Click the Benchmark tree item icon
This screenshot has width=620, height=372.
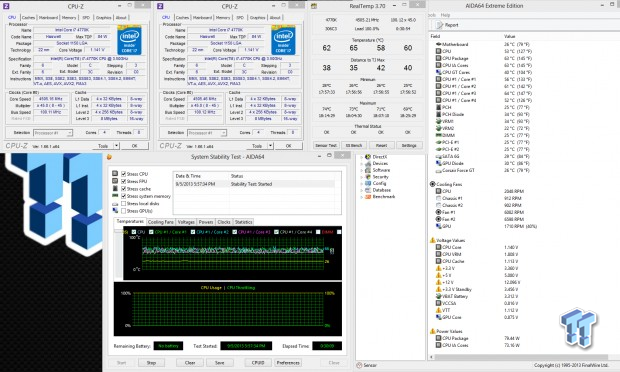click(x=368, y=197)
